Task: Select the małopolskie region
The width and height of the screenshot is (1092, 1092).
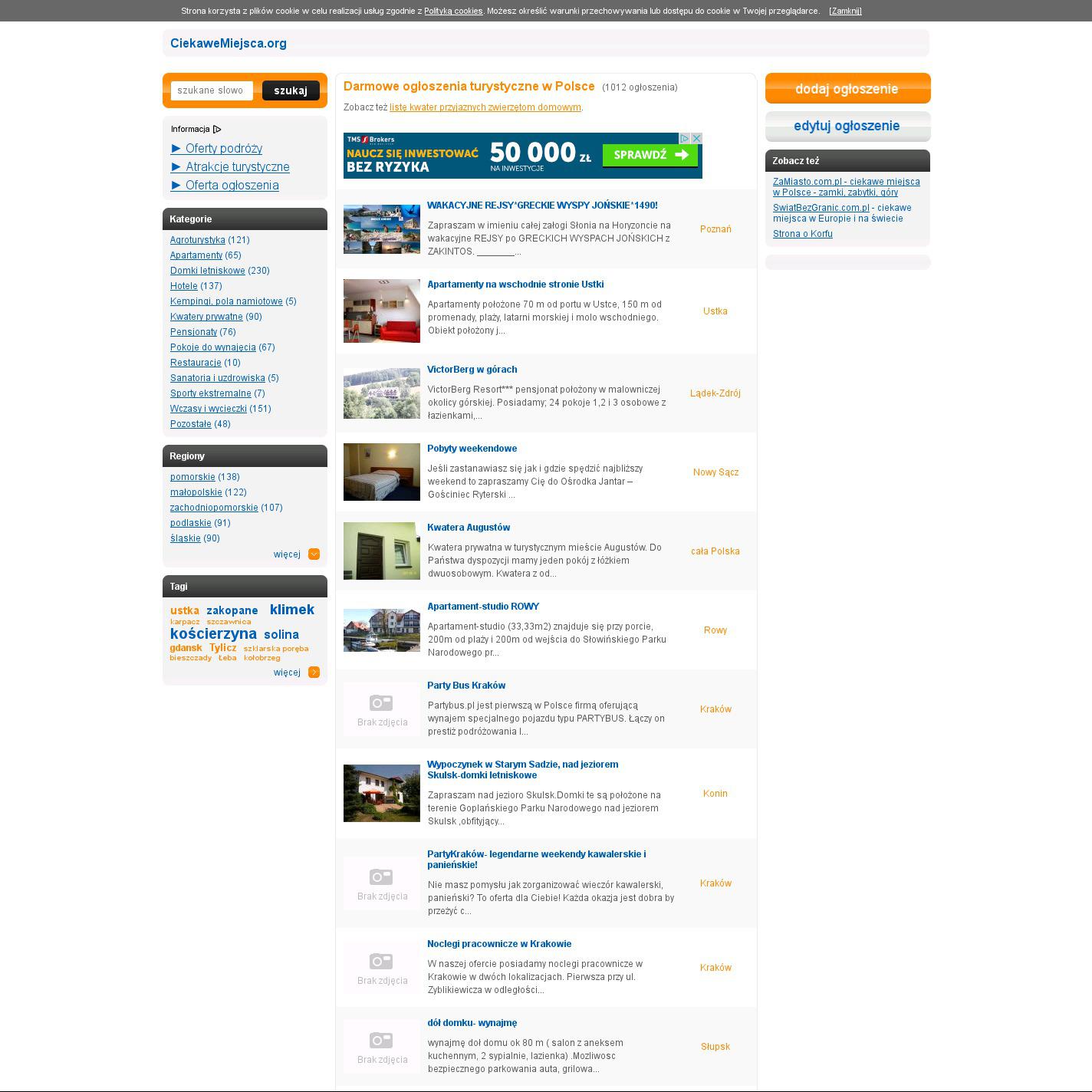Action: pyautogui.click(x=196, y=492)
